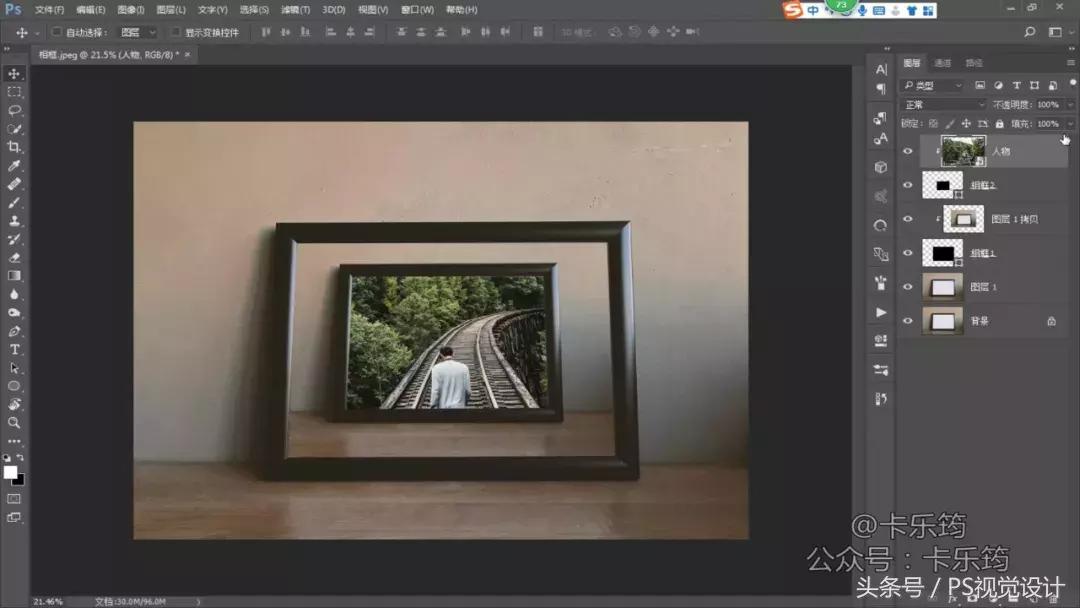Open the Layers panel flyout menu

1070,63
